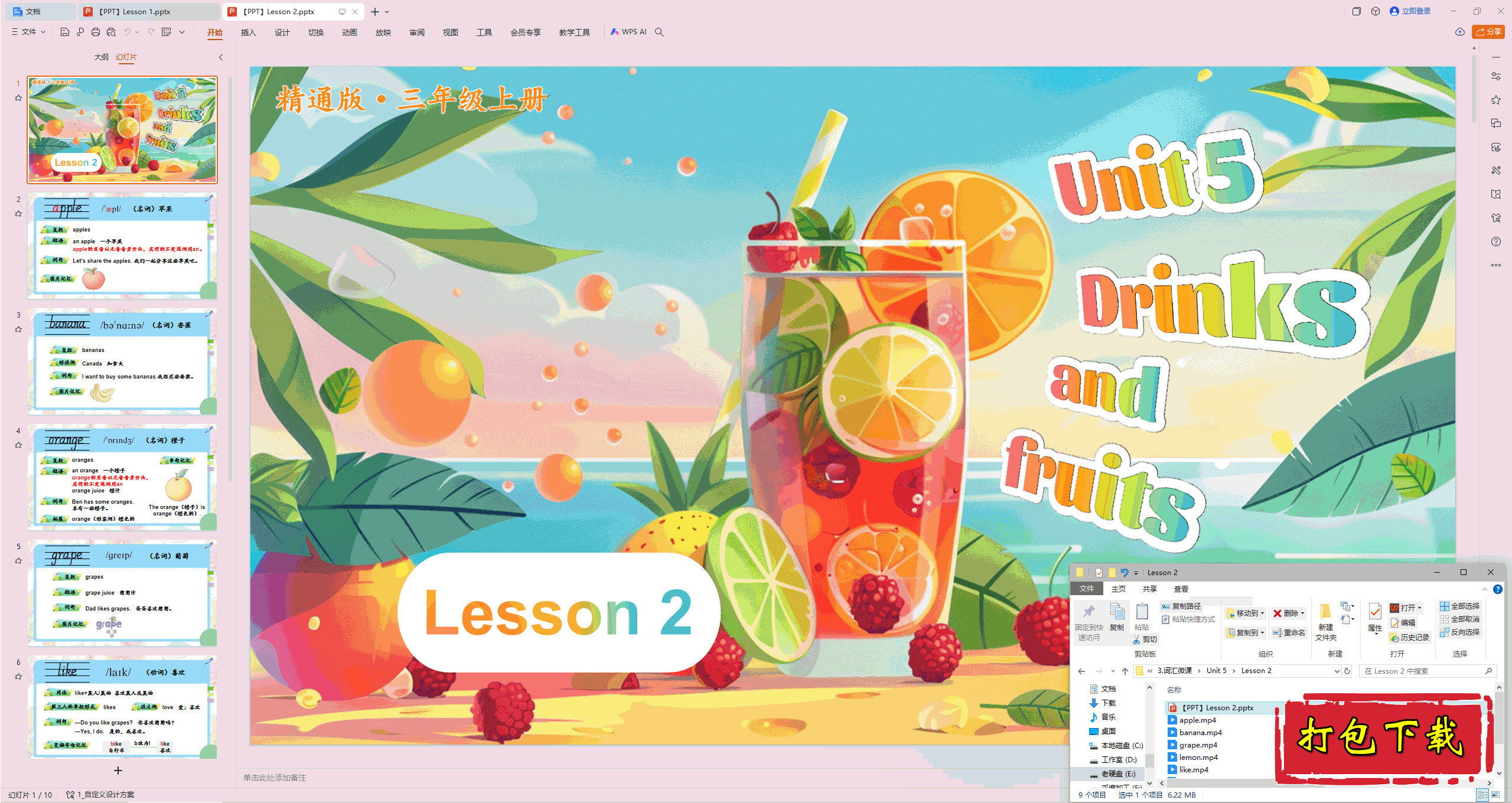Click Cut scissors in Explorer ribbon
The image size is (1512, 803).
(x=1145, y=639)
